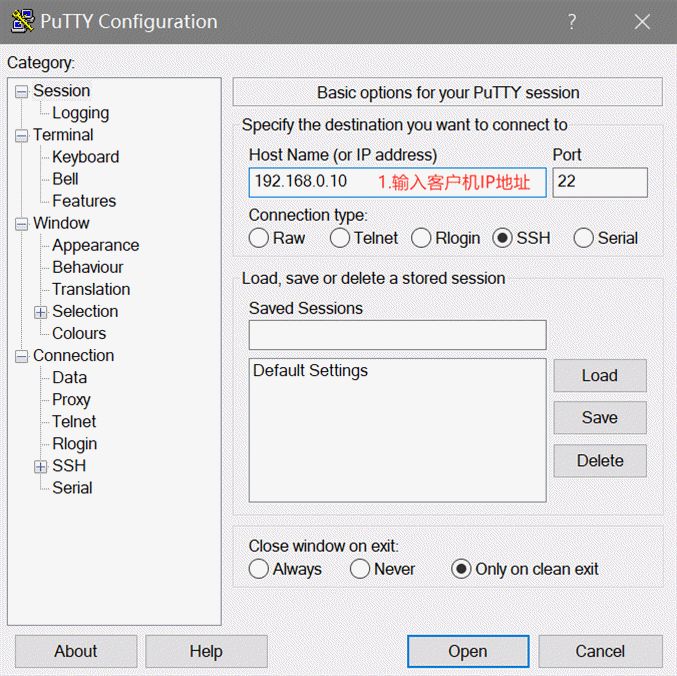This screenshot has height=676, width=677.
Task: Open the Connection category
Action: pos(73,356)
